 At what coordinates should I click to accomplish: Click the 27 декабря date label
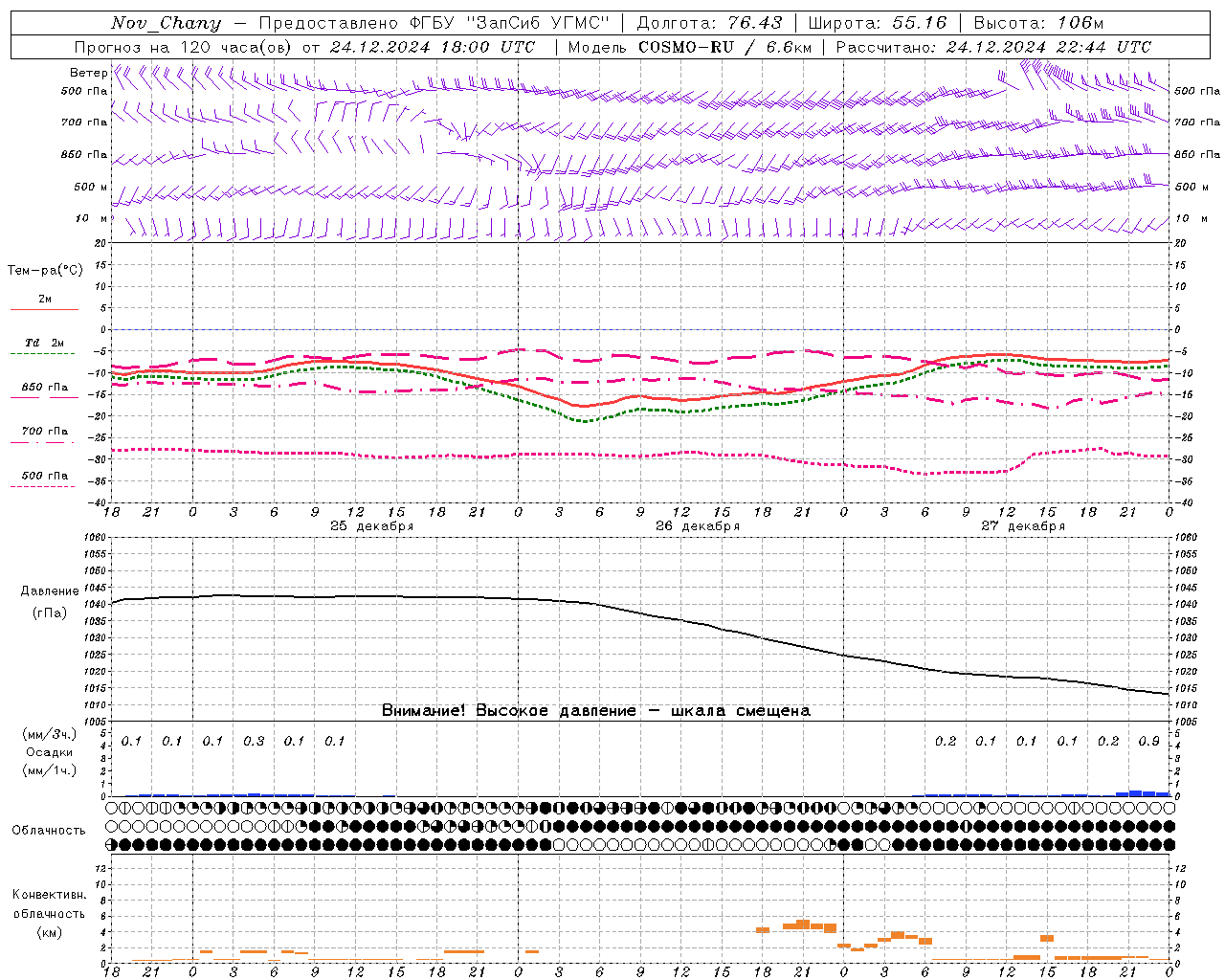click(1022, 526)
